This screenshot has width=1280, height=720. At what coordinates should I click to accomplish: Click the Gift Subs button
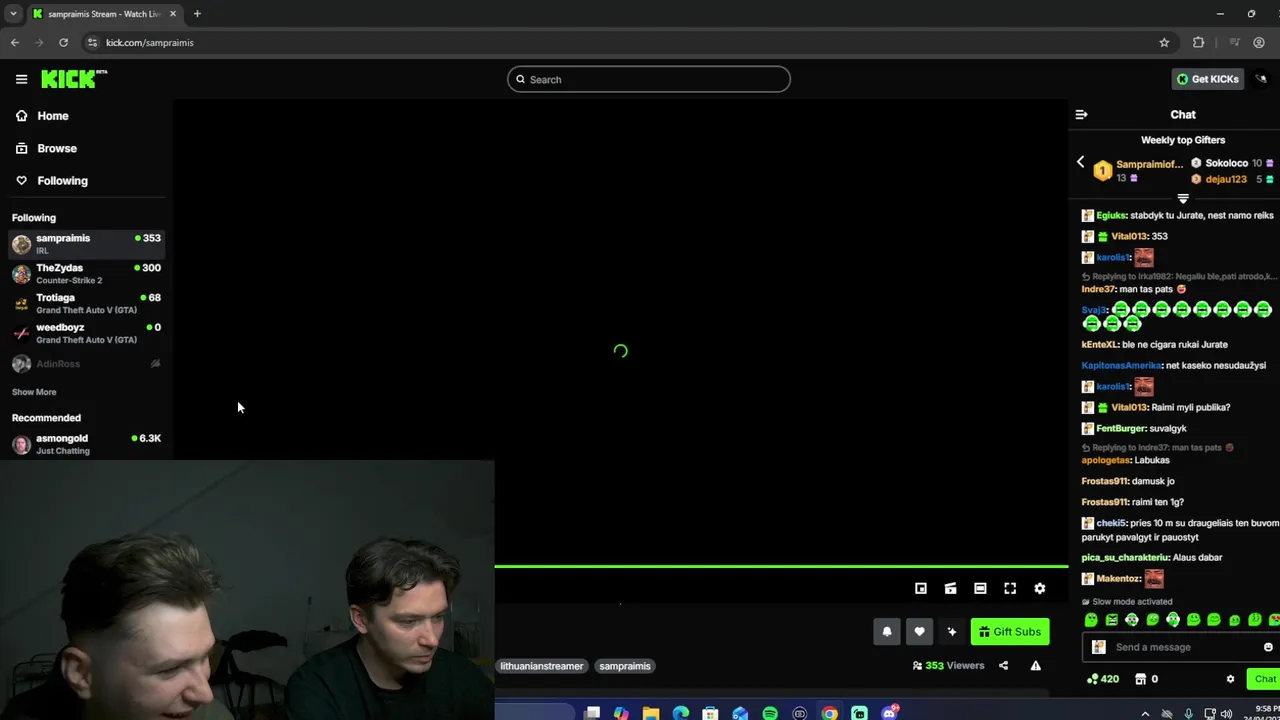[1010, 632]
